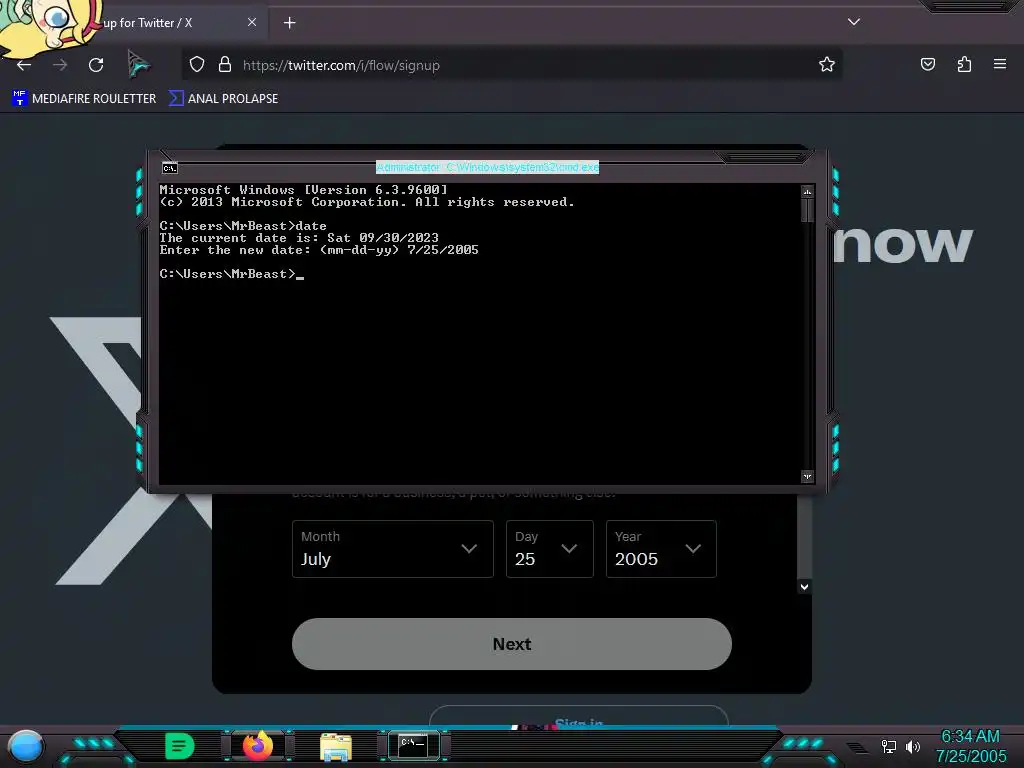Viewport: 1024px width, 768px height.
Task: Click the padlock site security icon
Action: (x=225, y=64)
